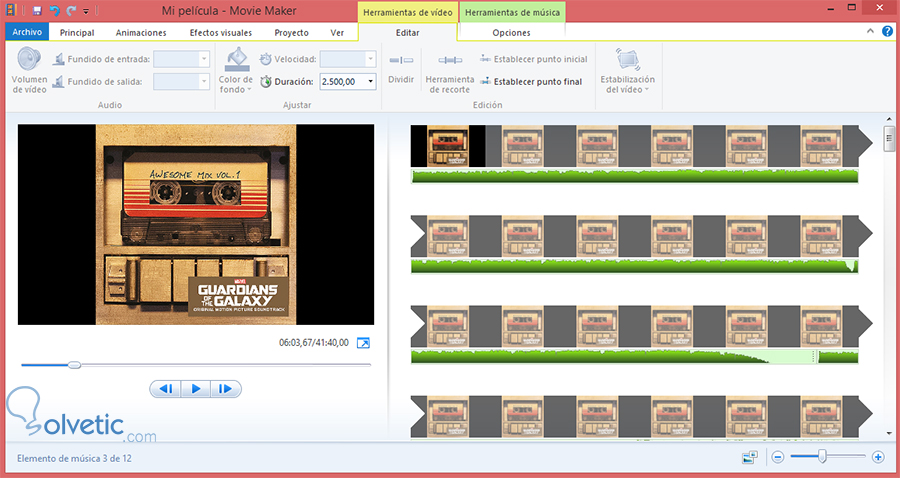This screenshot has height=478, width=900.
Task: Zoom in timeline with plus button
Action: (x=878, y=457)
